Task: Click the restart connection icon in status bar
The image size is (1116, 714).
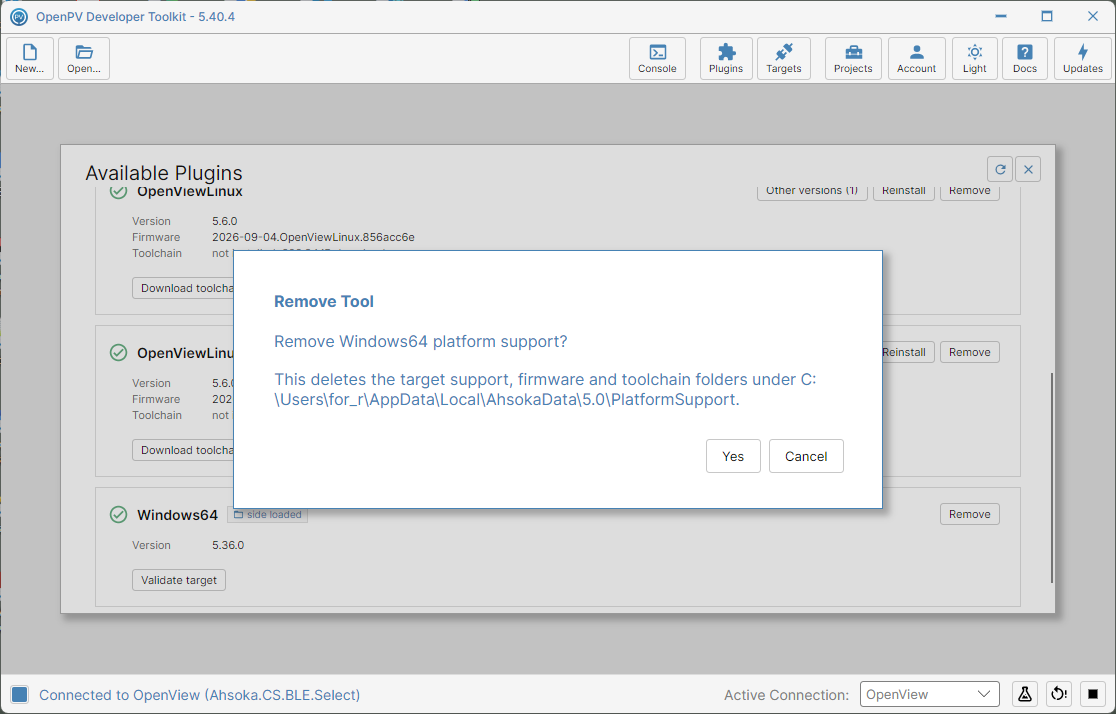Action: tap(1059, 694)
